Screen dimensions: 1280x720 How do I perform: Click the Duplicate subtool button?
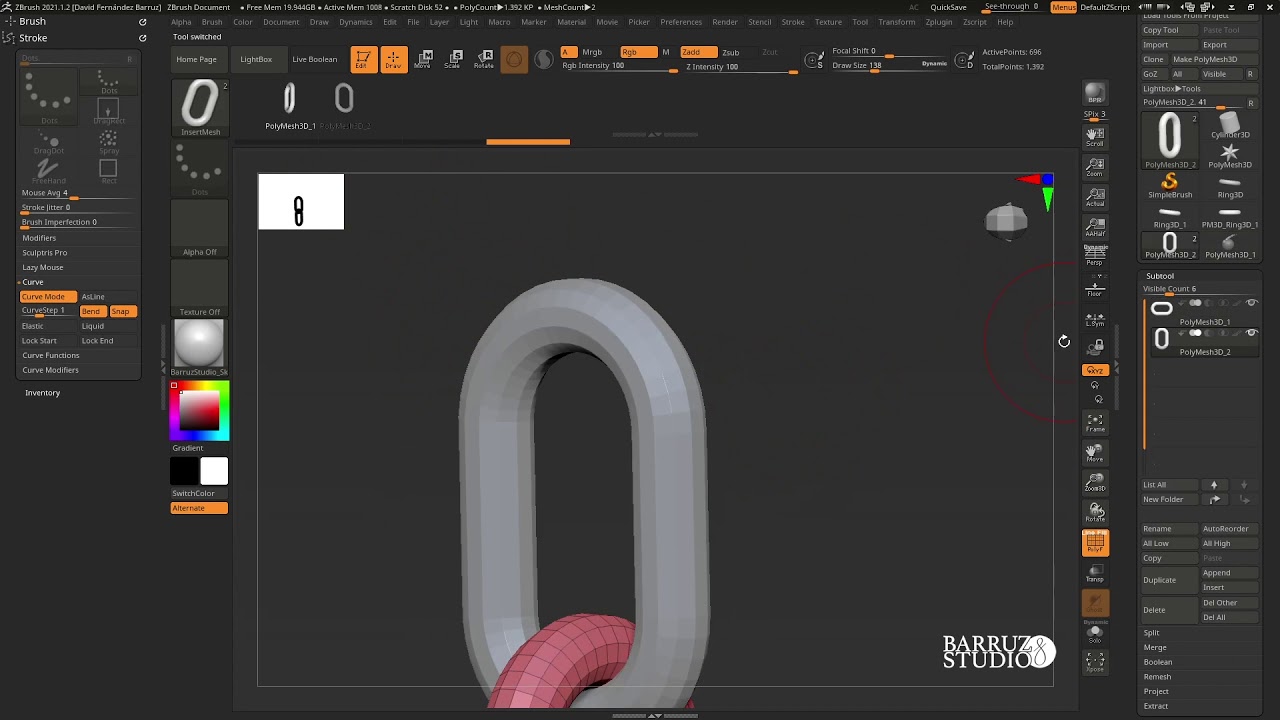tap(1168, 580)
